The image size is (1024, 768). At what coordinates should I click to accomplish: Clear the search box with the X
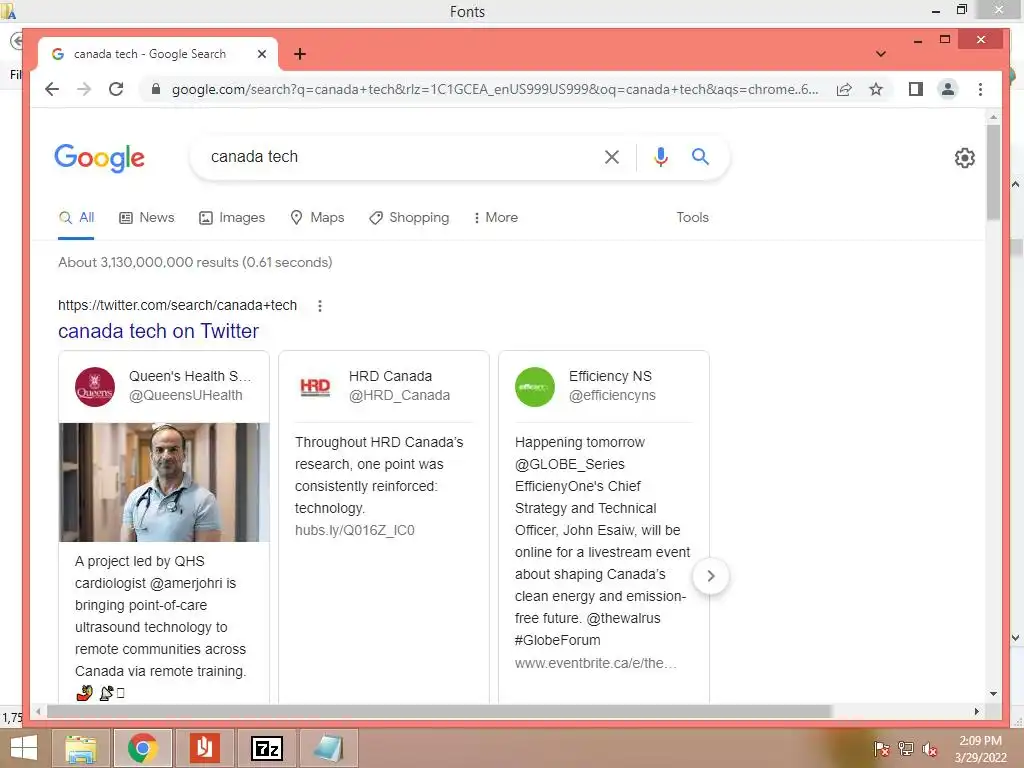point(612,157)
